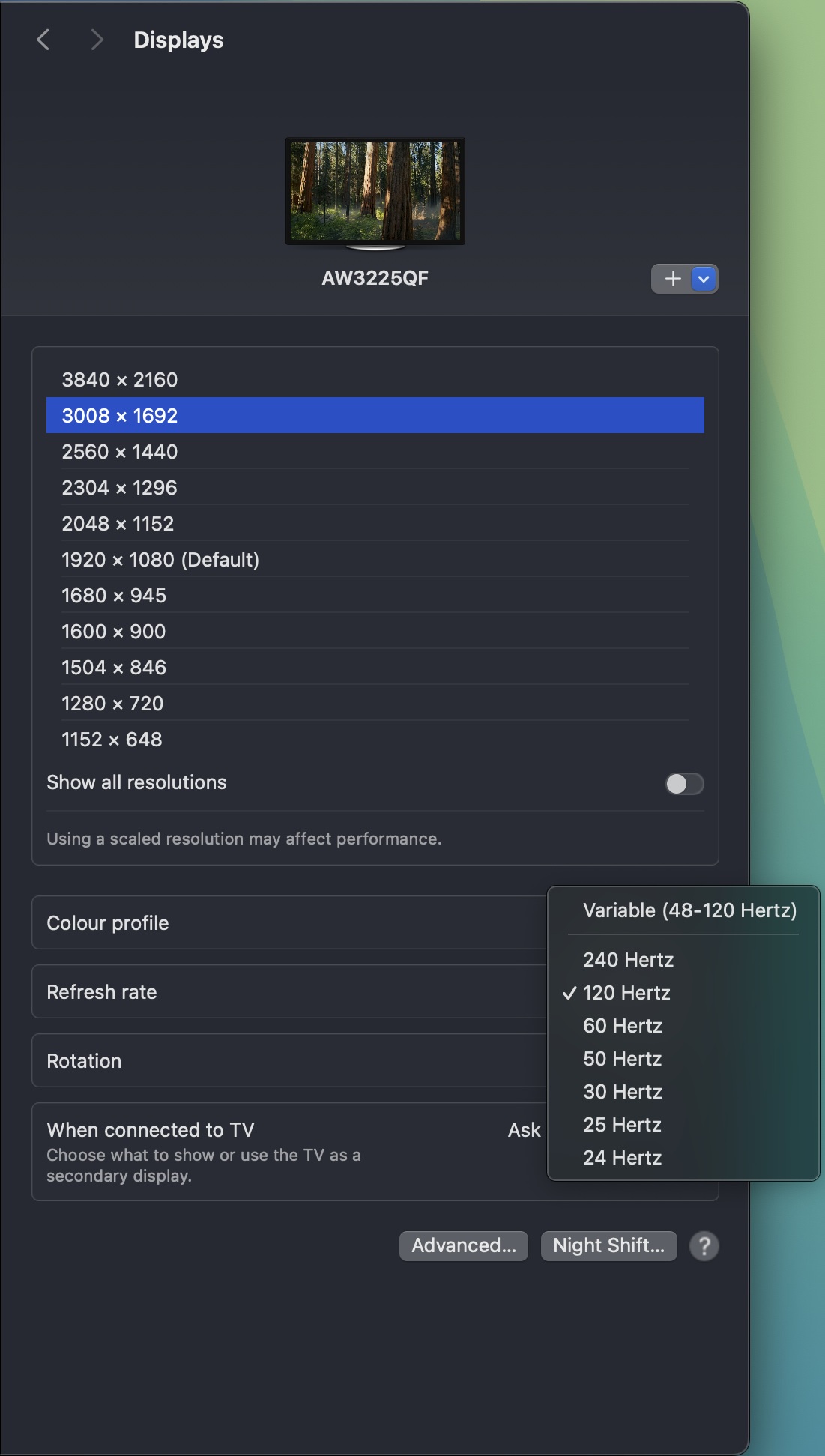Screen dimensions: 825x1456
Task: Expand the add display dropdown arrow
Action: point(704,279)
